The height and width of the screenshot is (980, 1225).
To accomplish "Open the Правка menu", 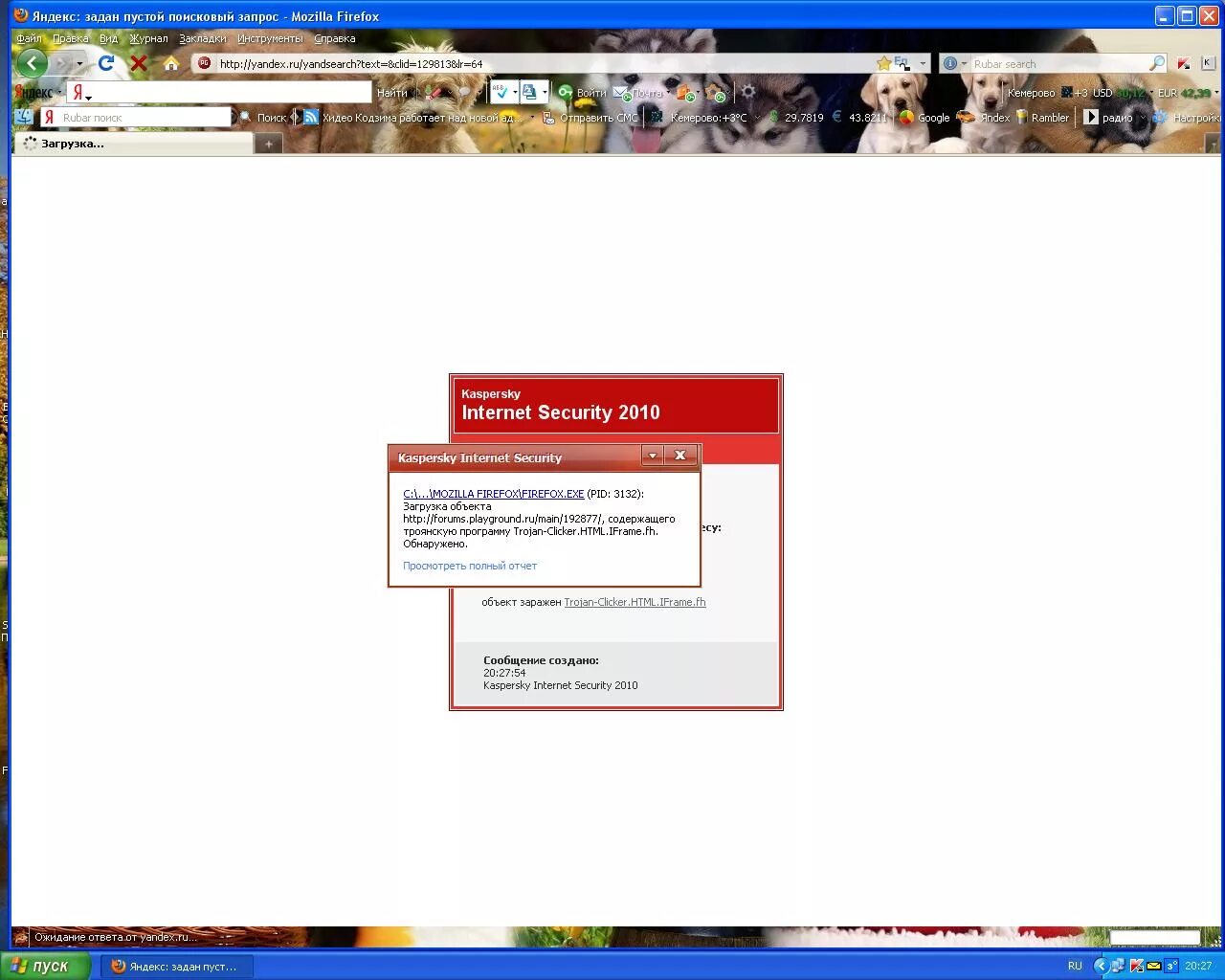I will (x=71, y=38).
